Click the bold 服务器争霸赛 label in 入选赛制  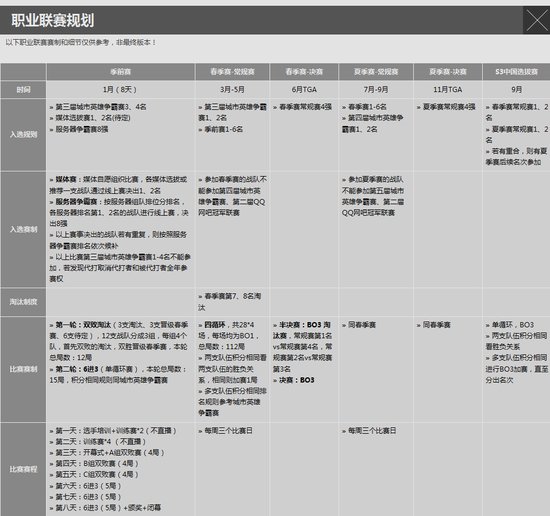click(x=76, y=202)
